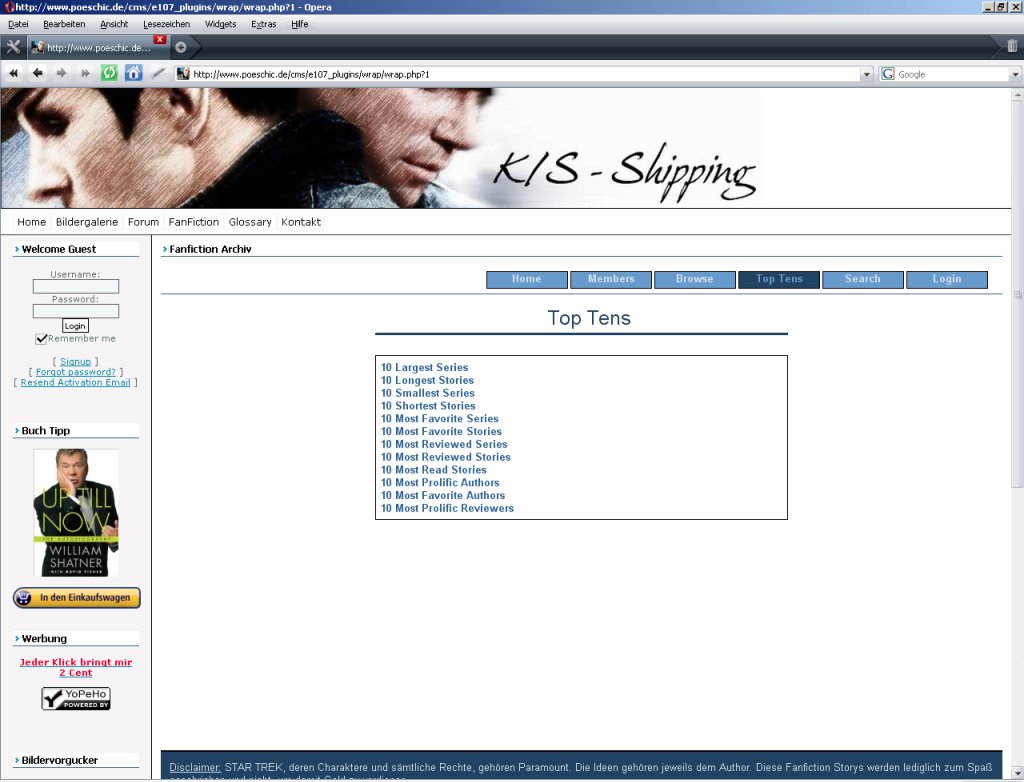The height and width of the screenshot is (782, 1024).
Task: Close the poeschic.de tab
Action: 160,40
